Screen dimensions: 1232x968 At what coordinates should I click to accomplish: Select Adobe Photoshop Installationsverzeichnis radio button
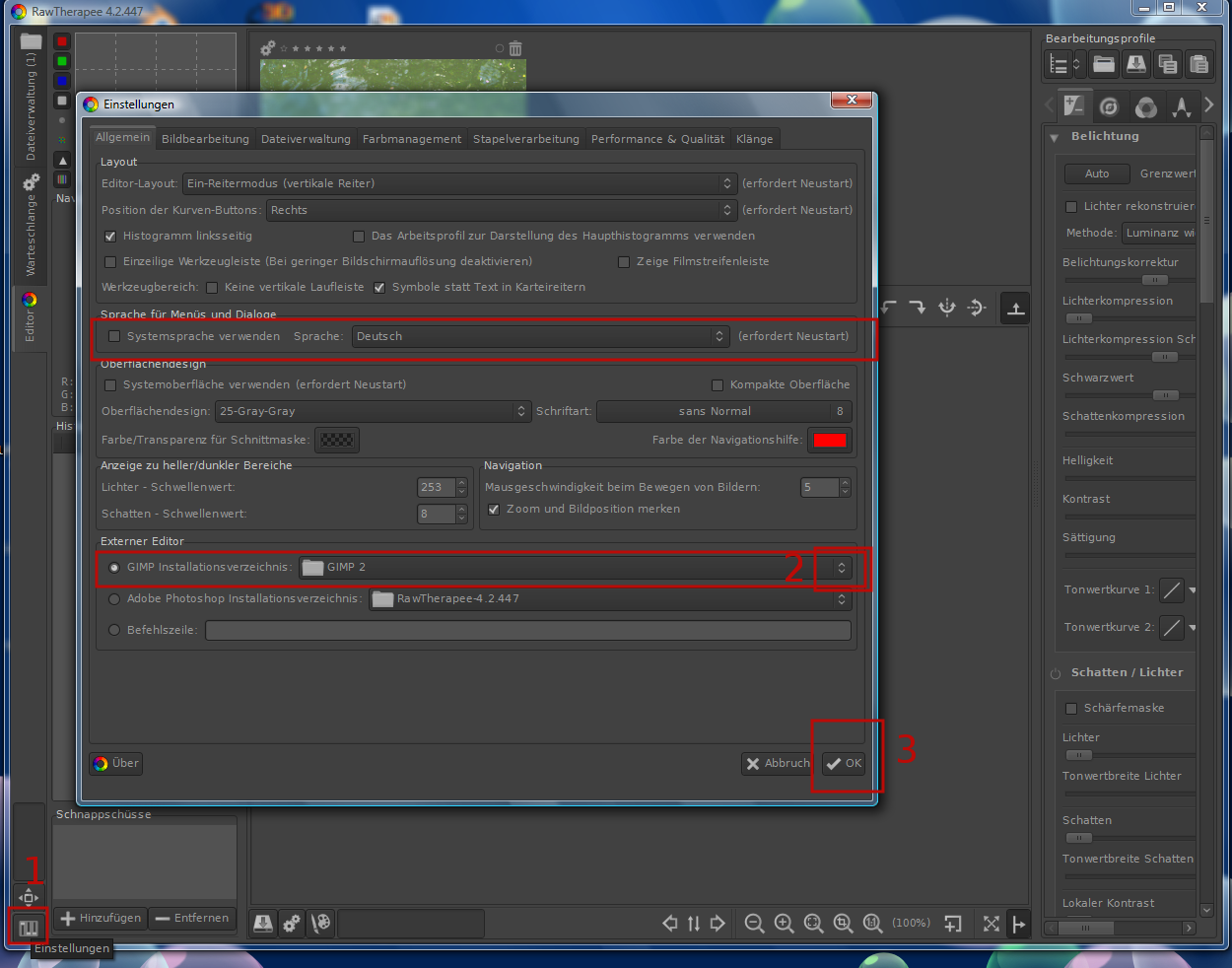point(114,599)
